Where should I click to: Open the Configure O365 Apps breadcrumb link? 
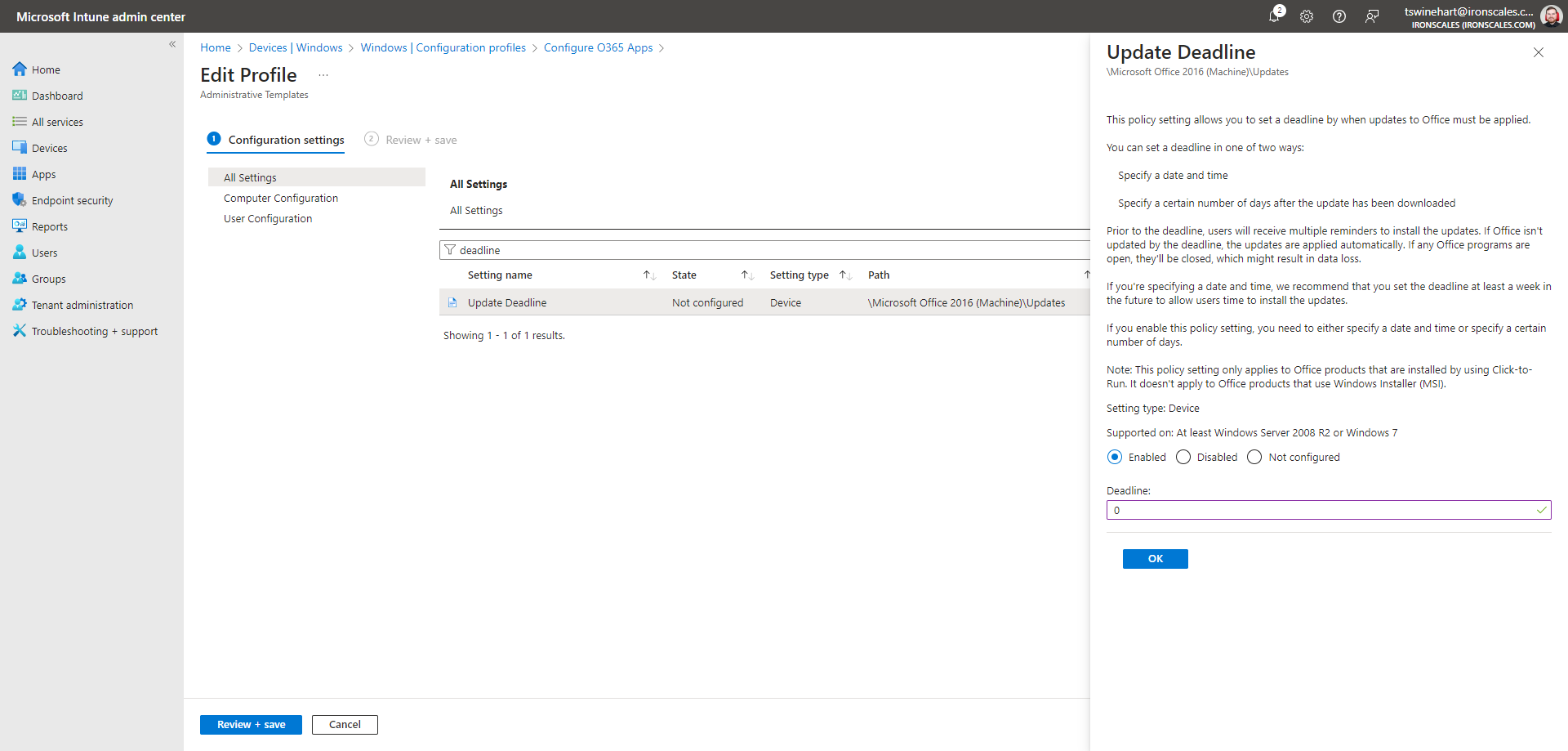[598, 47]
